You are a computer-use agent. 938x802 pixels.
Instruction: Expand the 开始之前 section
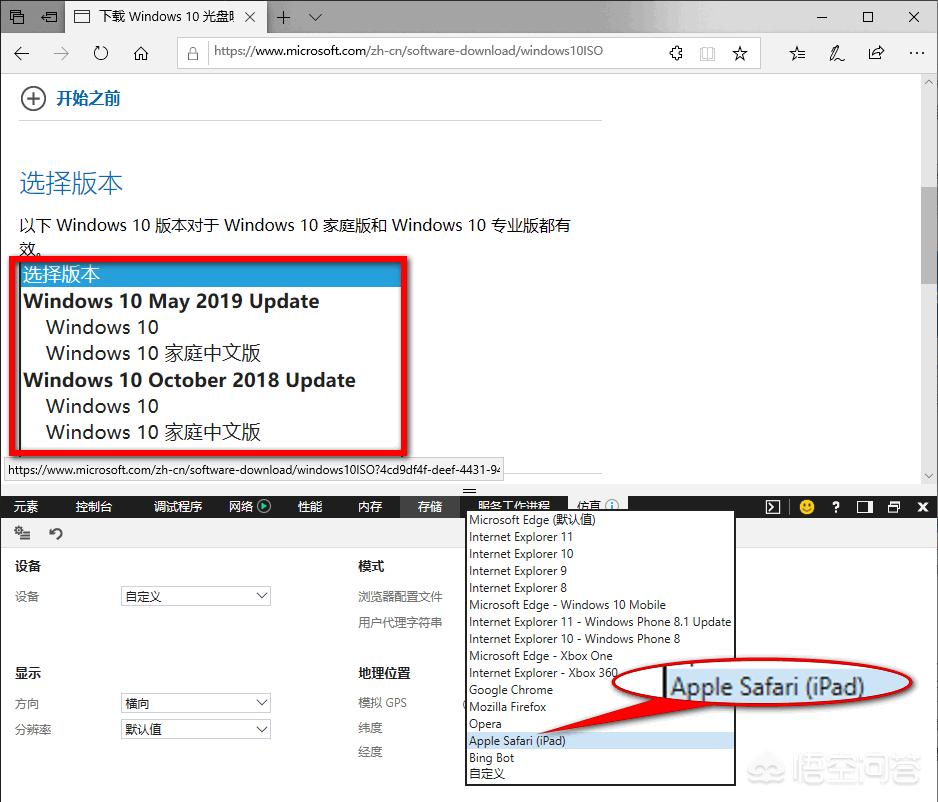tap(33, 99)
